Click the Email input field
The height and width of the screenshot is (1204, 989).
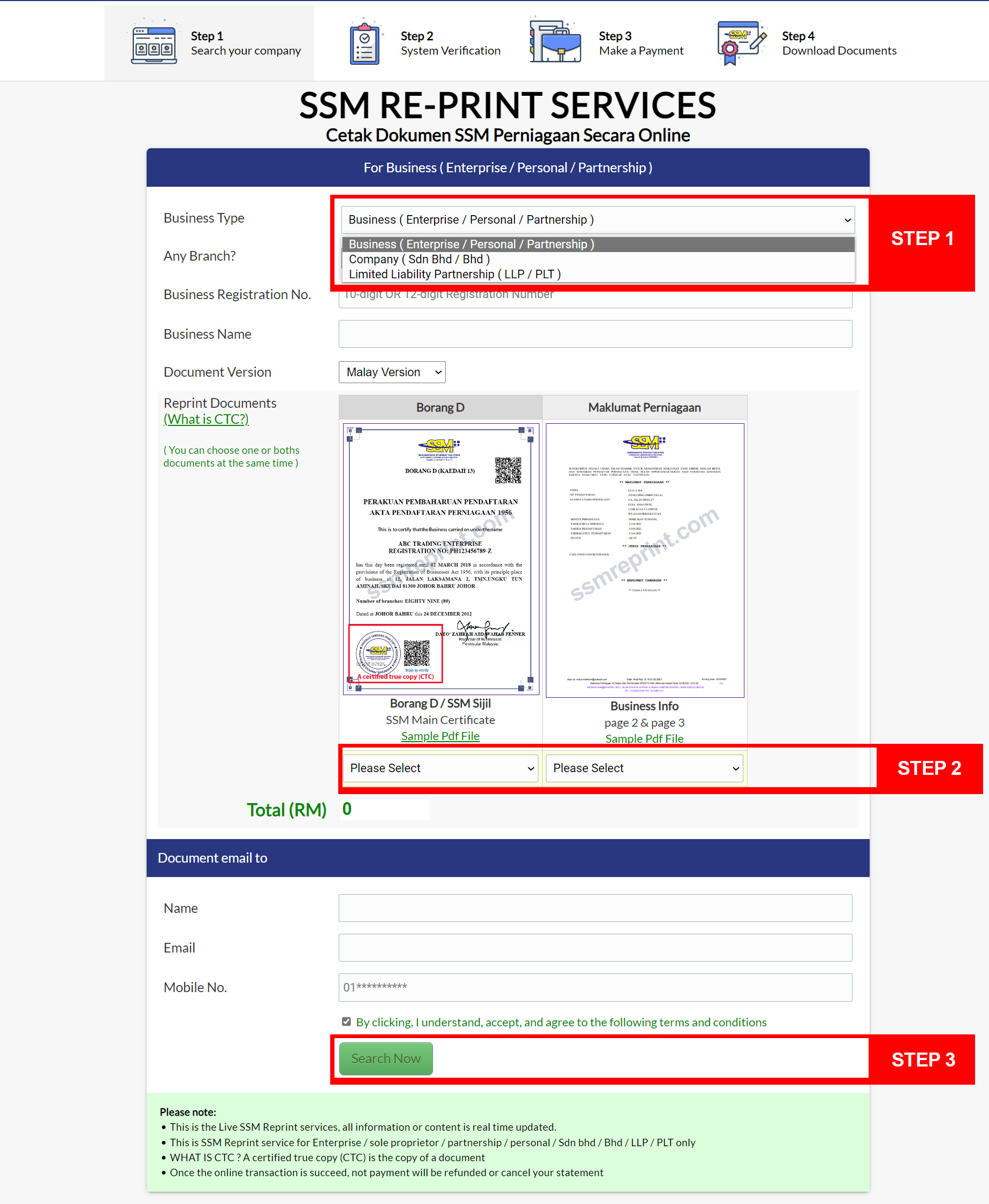click(595, 948)
